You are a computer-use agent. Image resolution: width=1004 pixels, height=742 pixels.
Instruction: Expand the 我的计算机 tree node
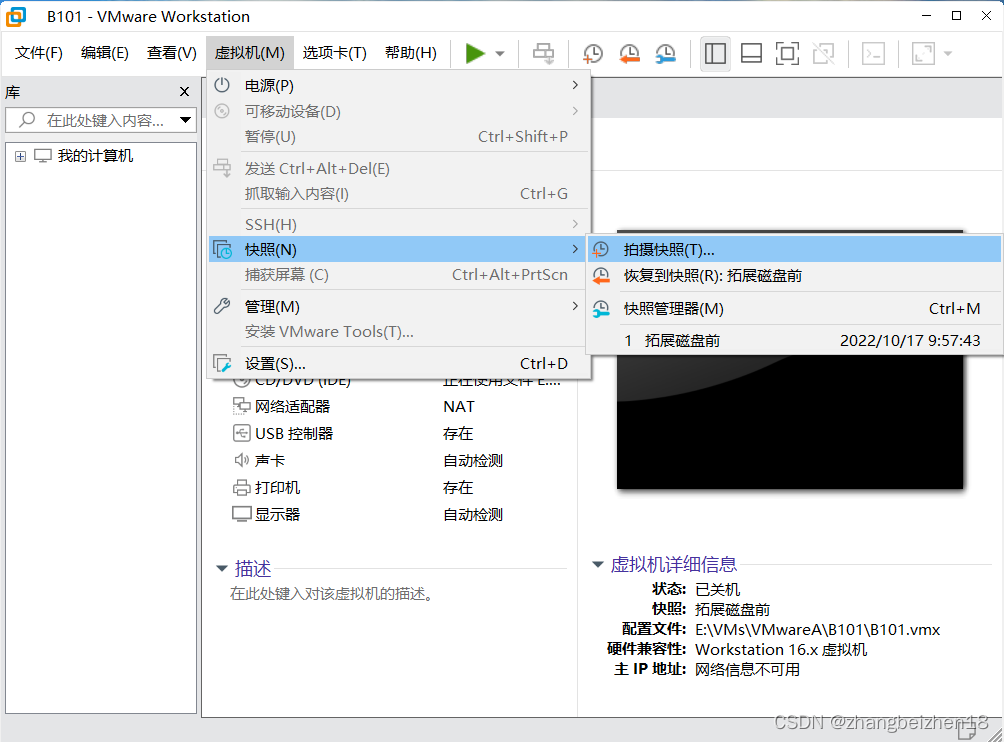(x=20, y=156)
